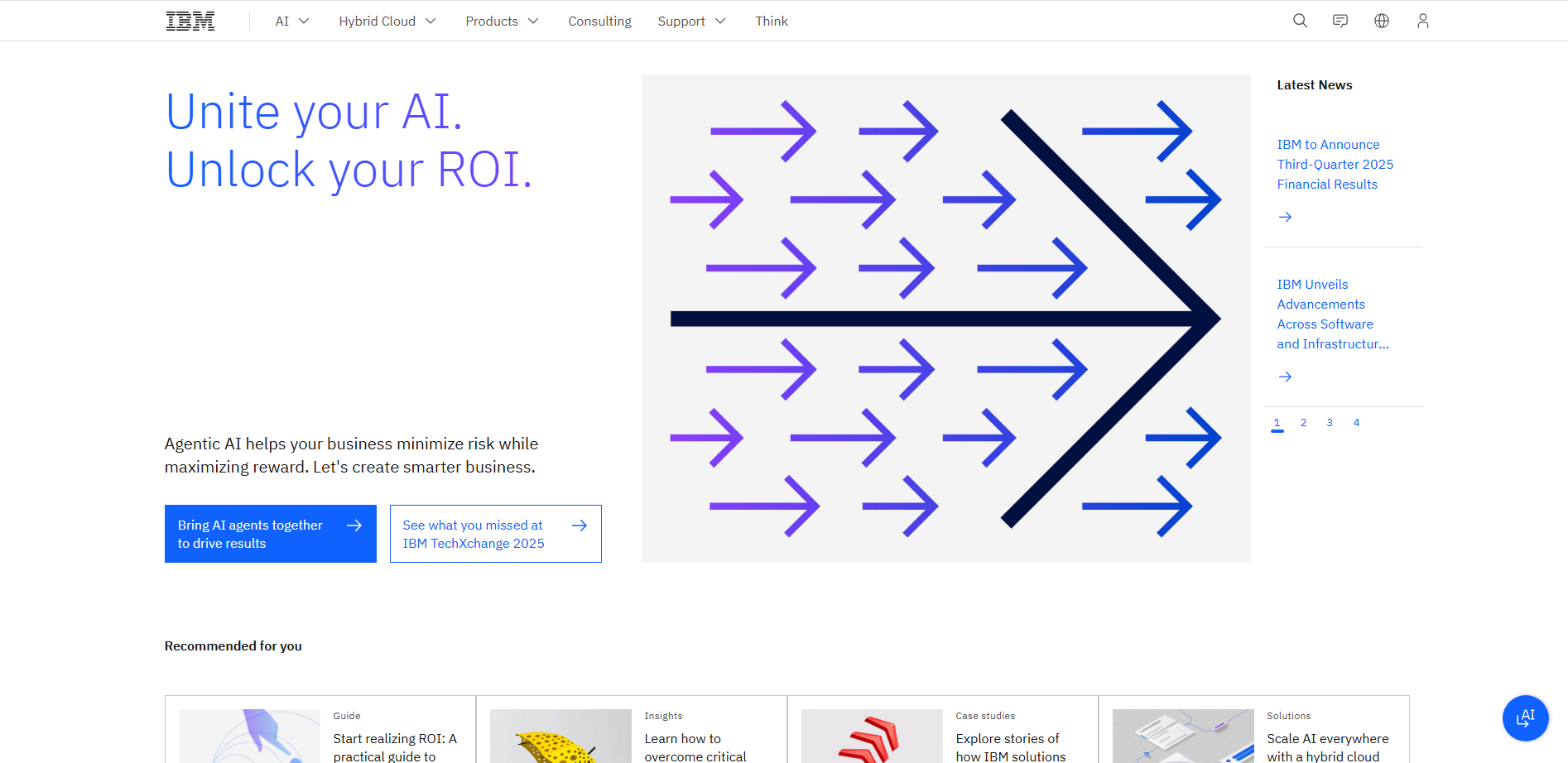
Task: Open IBM to Announce Third-Quarter results link
Action: click(x=1335, y=164)
